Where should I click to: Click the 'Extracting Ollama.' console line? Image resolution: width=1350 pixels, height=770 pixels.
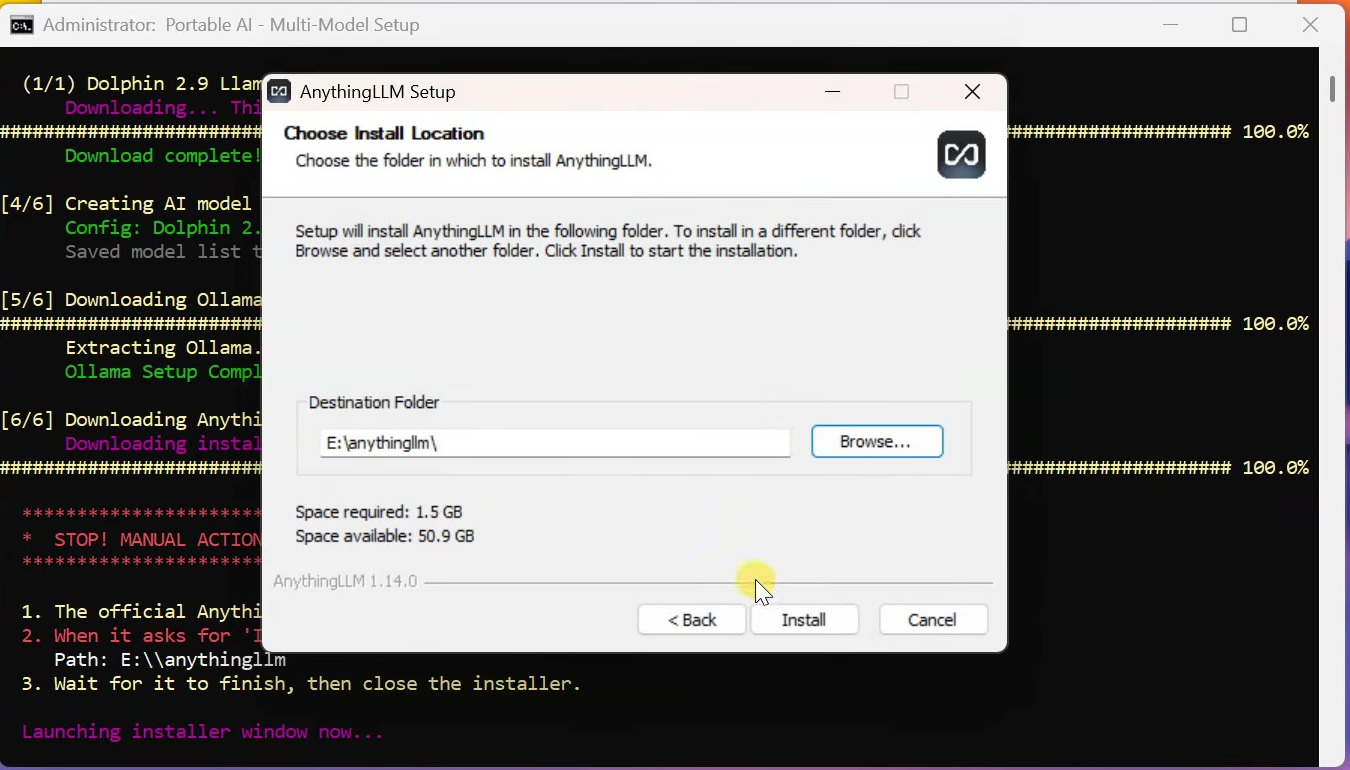tap(163, 348)
